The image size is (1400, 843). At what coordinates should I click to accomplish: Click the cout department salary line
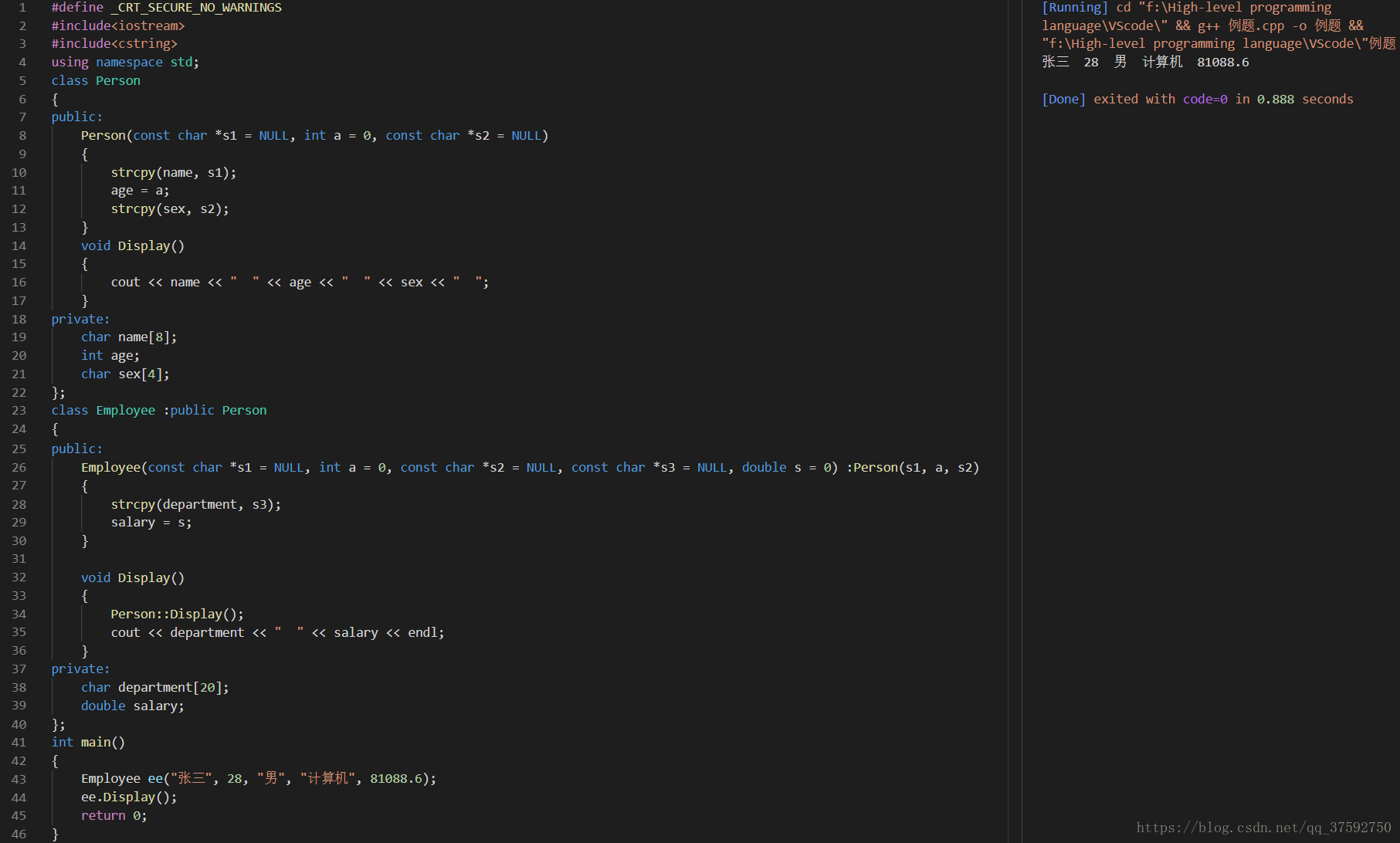tap(277, 633)
